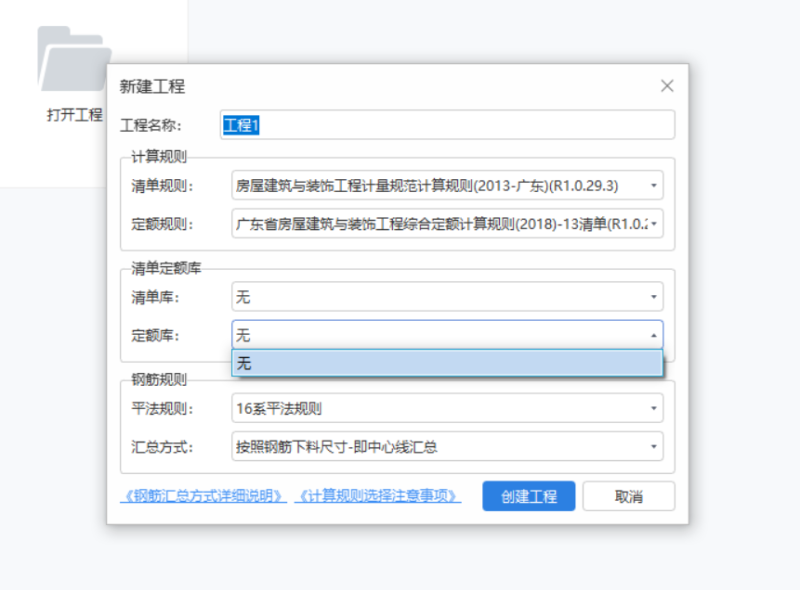The image size is (800, 590).
Task: Expand the 定额规则 dropdown arrow
Action: pyautogui.click(x=655, y=224)
